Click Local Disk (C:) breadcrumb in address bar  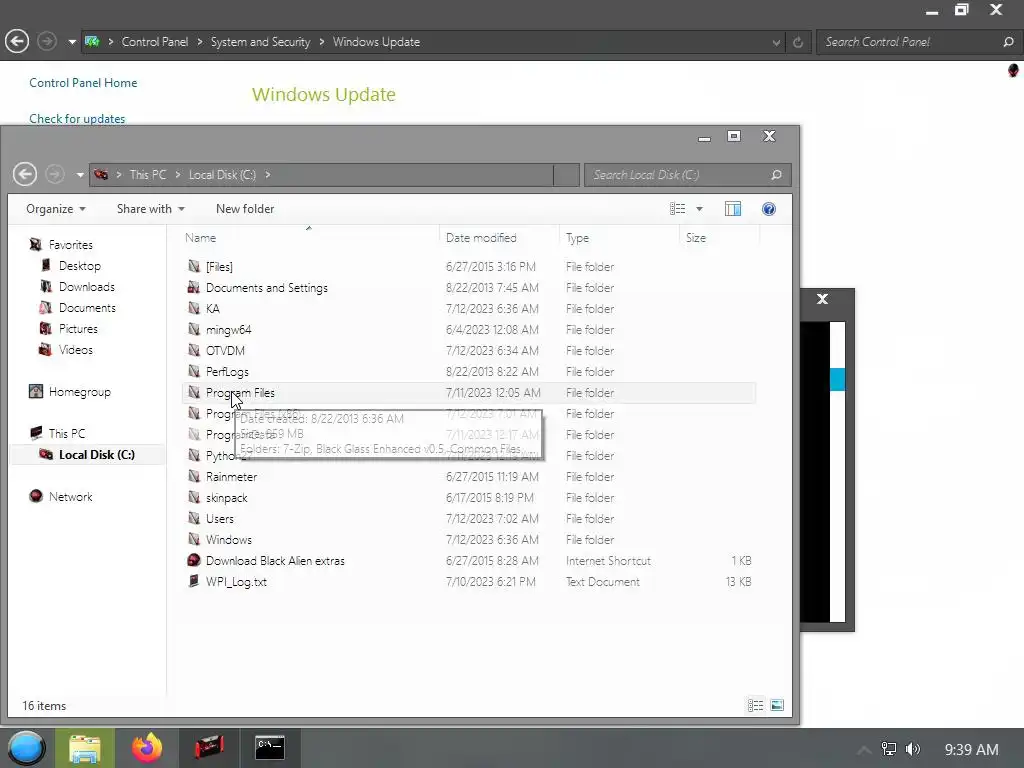pos(222,174)
